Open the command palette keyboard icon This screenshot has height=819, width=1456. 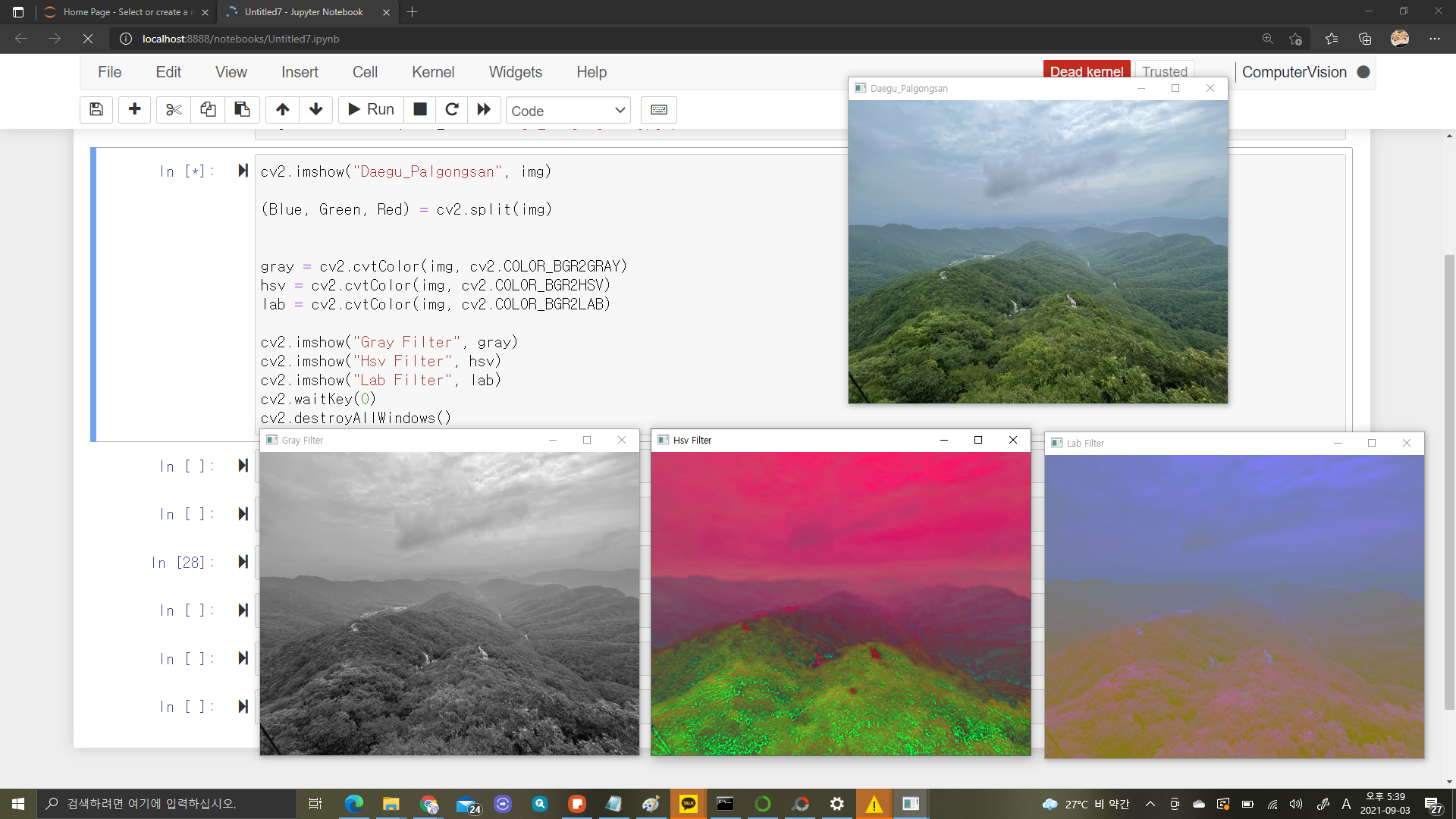658,110
